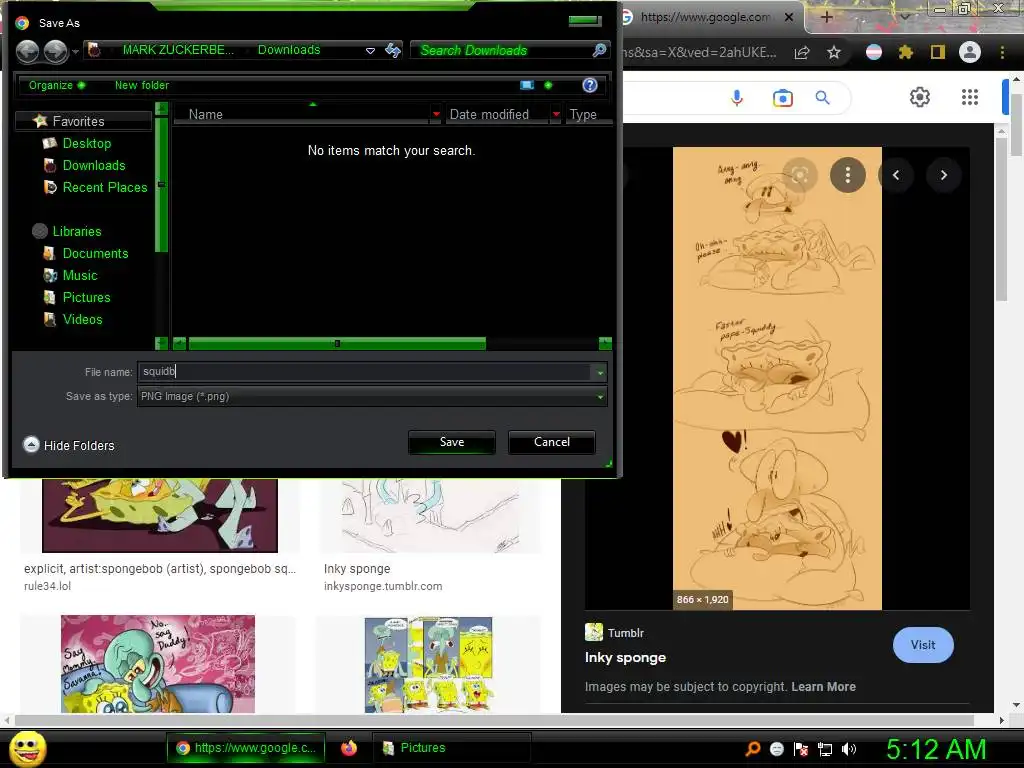1024x768 pixels.
Task: Refresh the Downloads folder listing
Action: pos(392,50)
